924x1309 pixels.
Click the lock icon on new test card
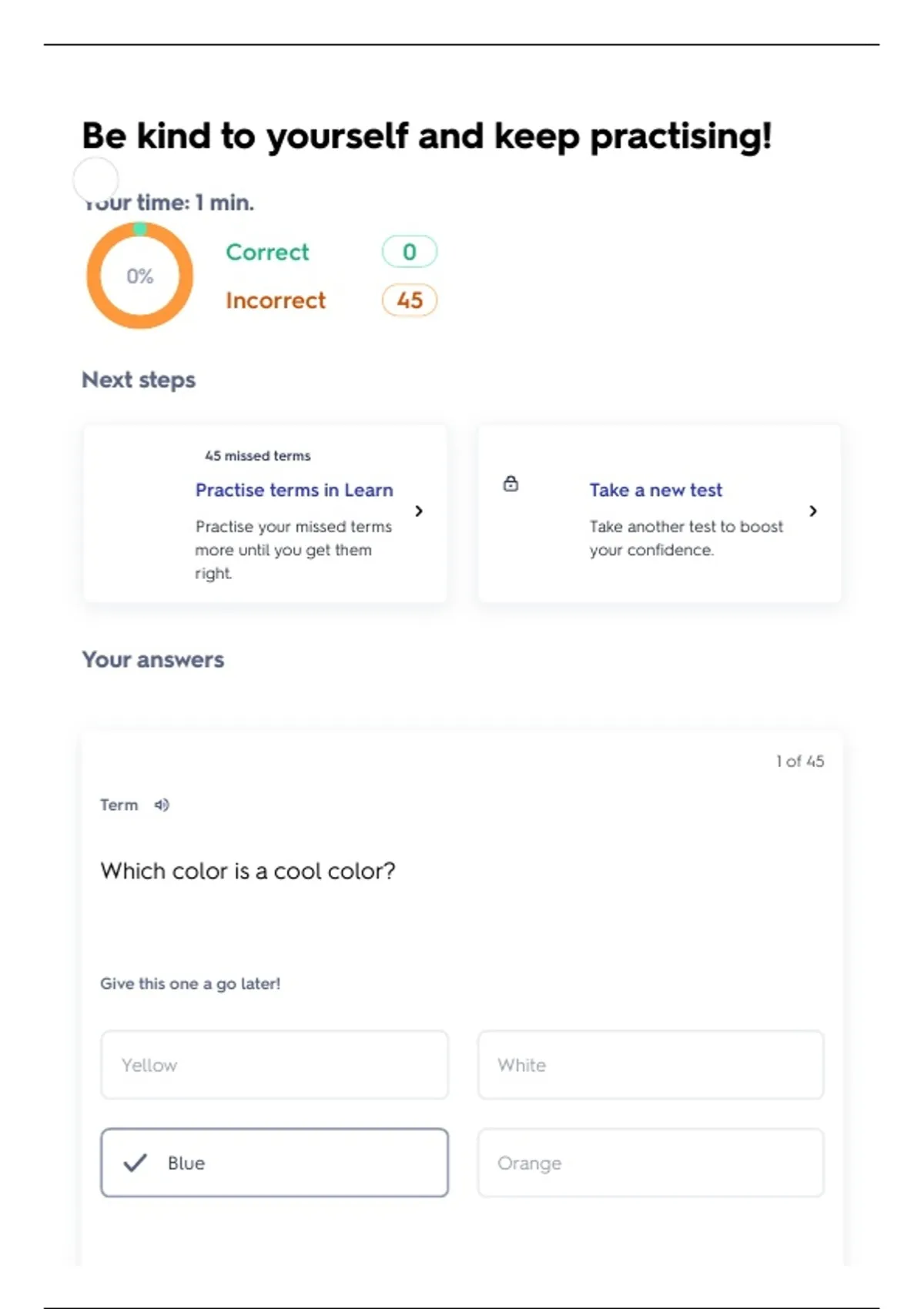(511, 484)
